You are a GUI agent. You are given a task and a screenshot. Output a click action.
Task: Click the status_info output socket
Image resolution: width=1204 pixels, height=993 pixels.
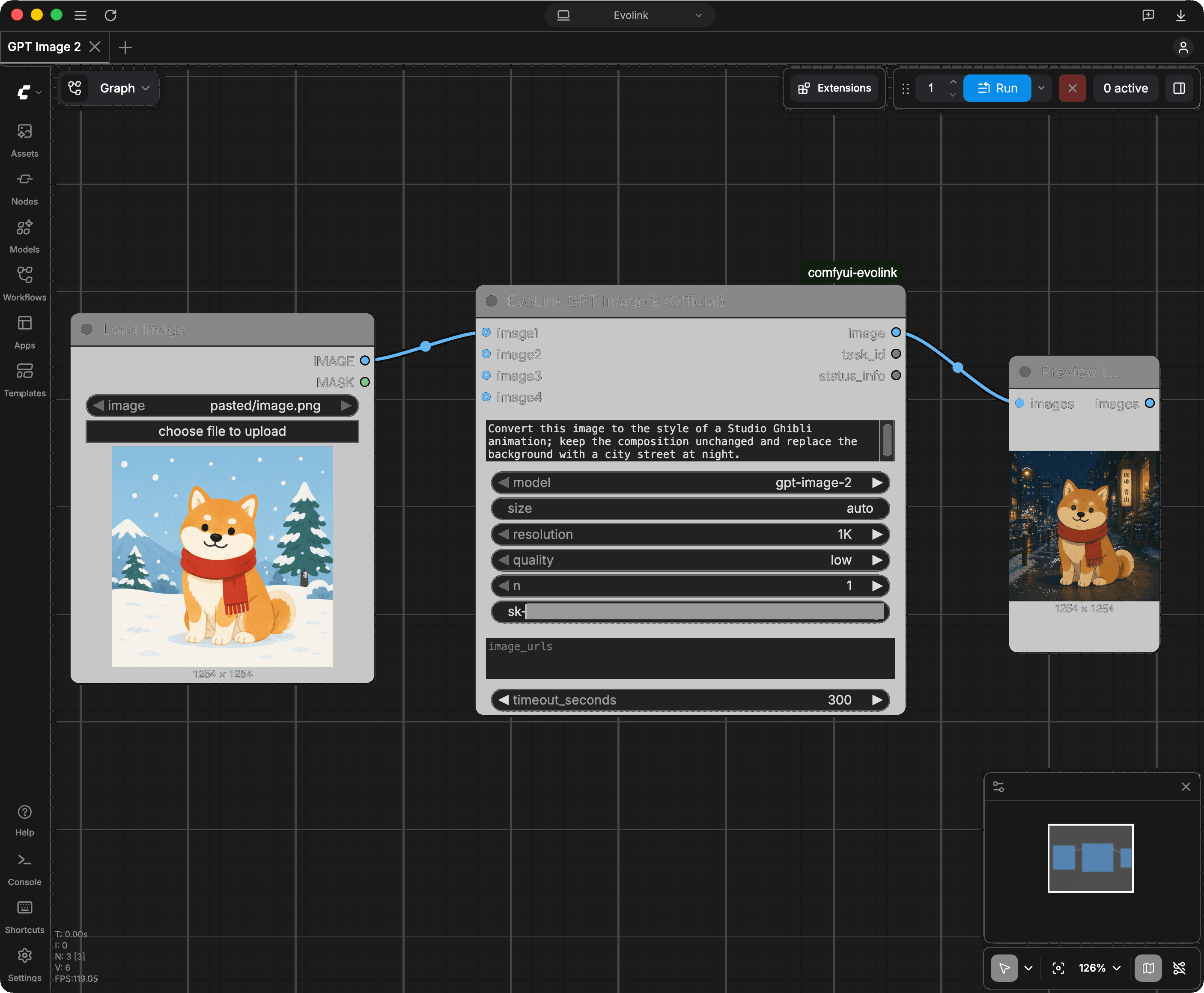click(x=896, y=375)
